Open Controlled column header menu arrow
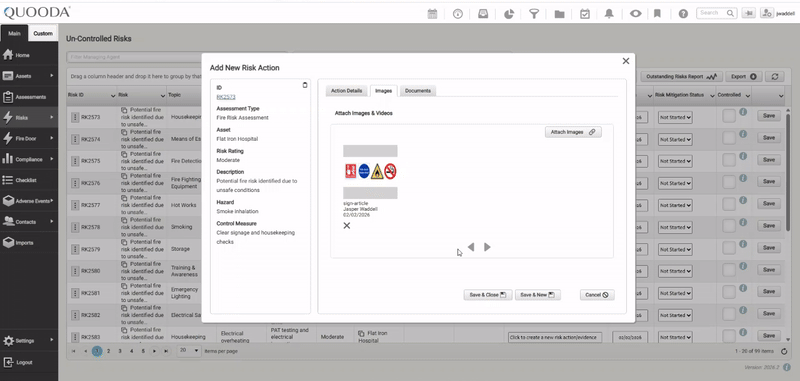This screenshot has height=381, width=800. [x=747, y=95]
